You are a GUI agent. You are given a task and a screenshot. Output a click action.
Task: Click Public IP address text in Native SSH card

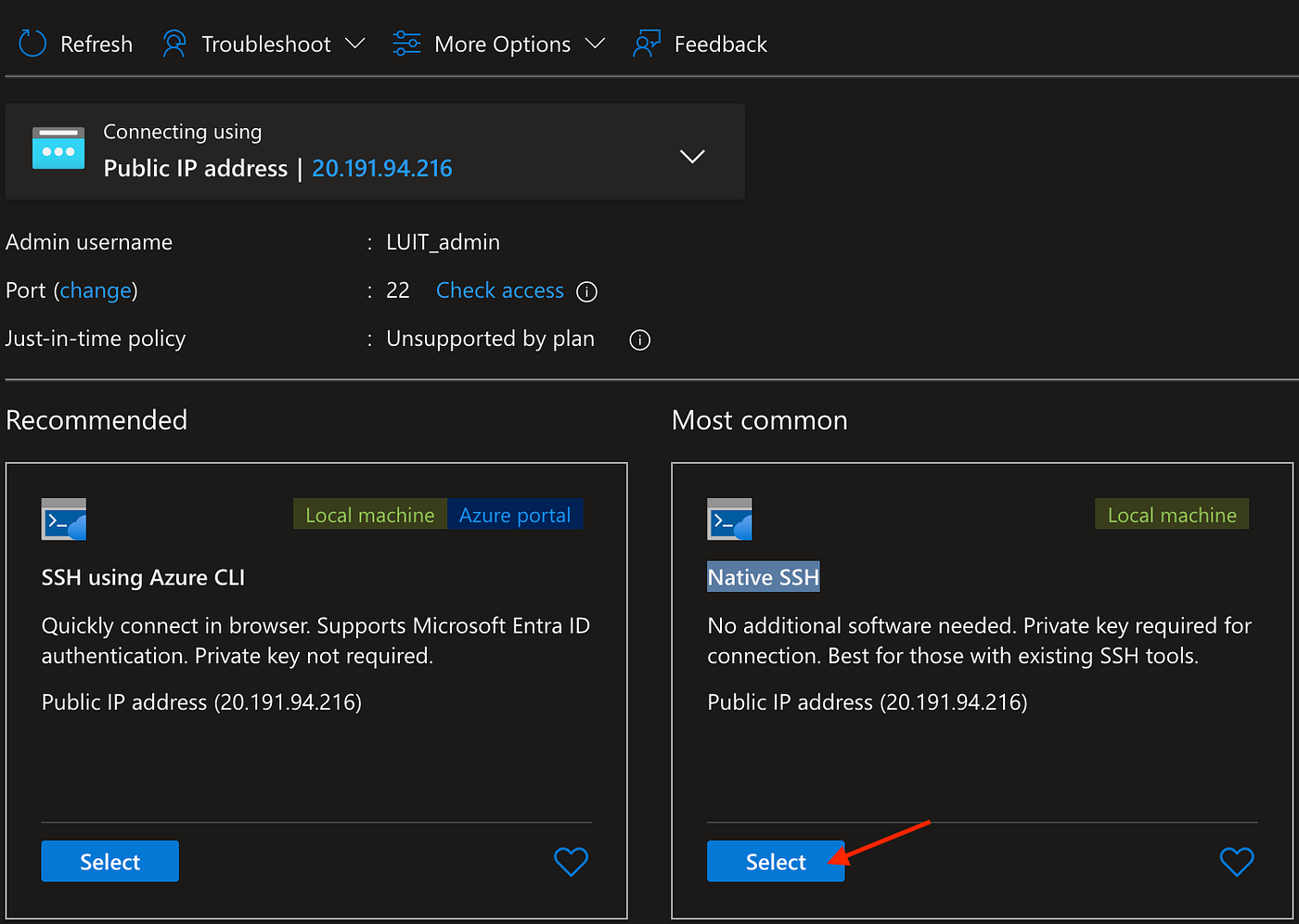pyautogui.click(x=867, y=702)
